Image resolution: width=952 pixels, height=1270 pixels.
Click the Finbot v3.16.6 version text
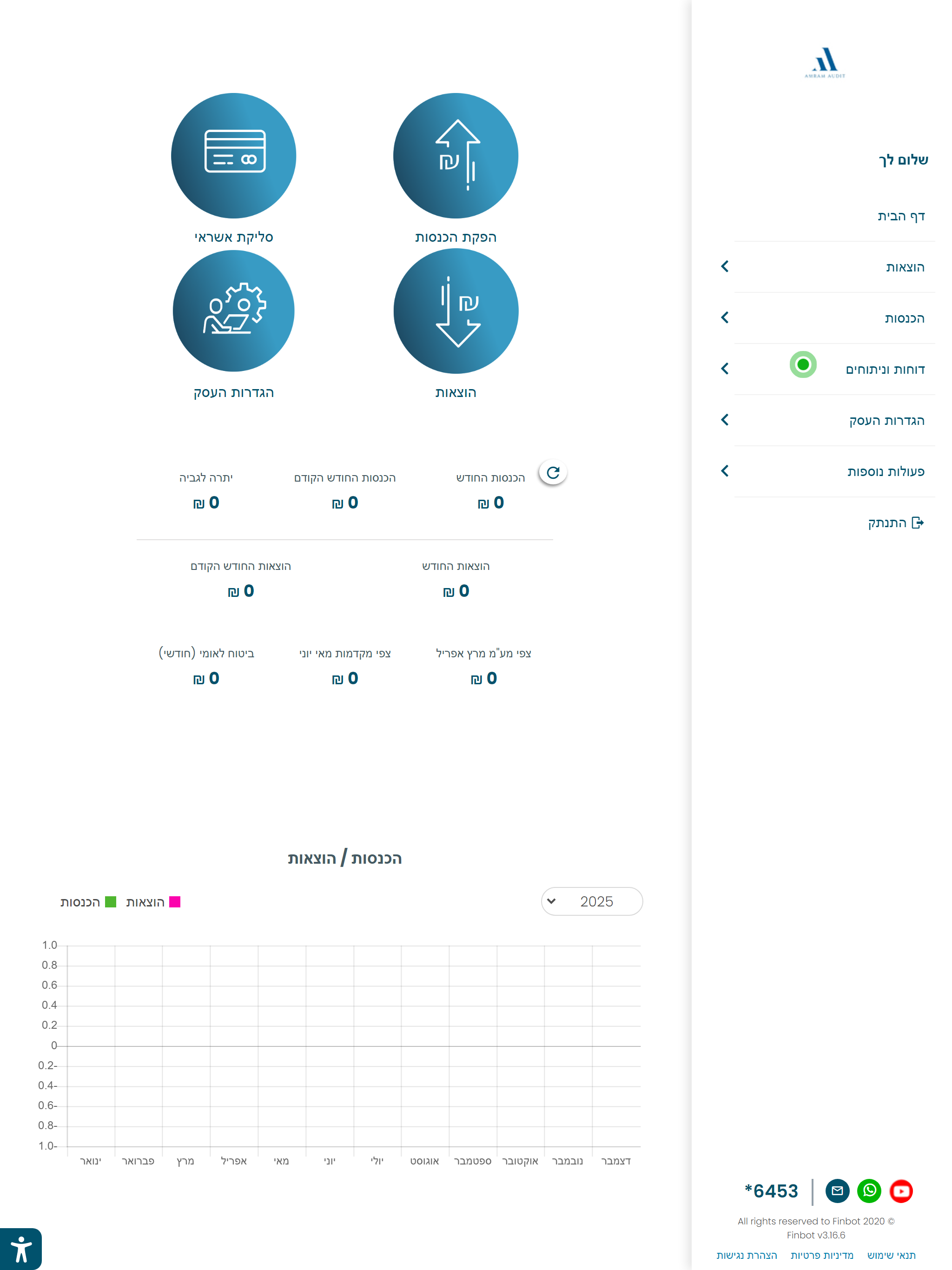[x=815, y=1235]
